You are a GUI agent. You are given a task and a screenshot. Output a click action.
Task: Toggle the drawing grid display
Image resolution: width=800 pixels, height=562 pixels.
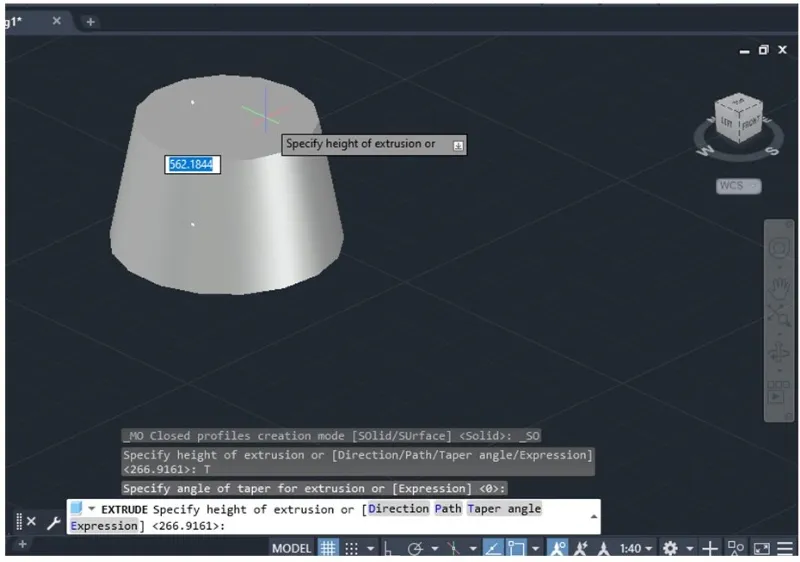click(328, 548)
